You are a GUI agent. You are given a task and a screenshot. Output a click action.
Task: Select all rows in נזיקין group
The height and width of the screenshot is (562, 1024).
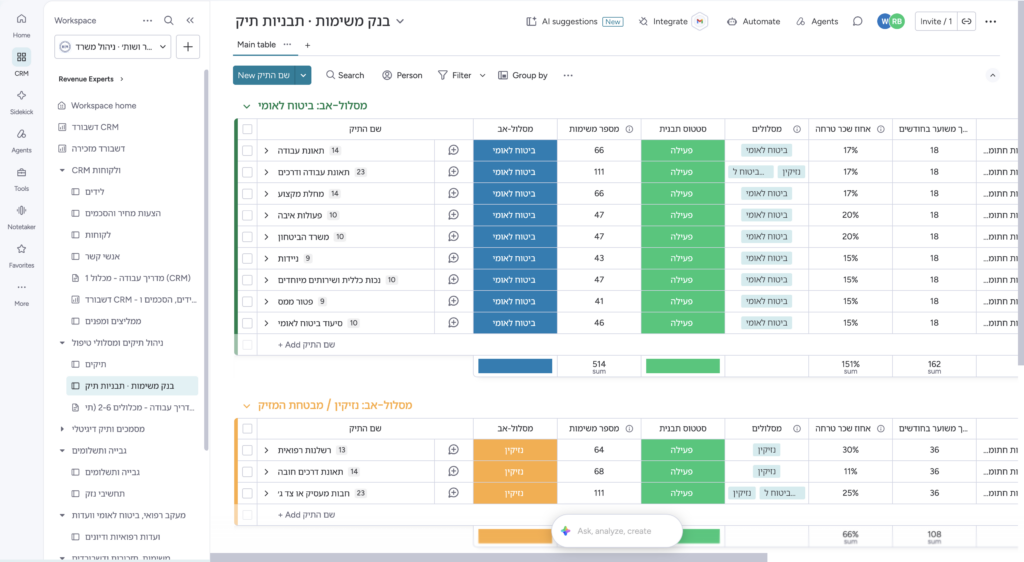coord(248,428)
